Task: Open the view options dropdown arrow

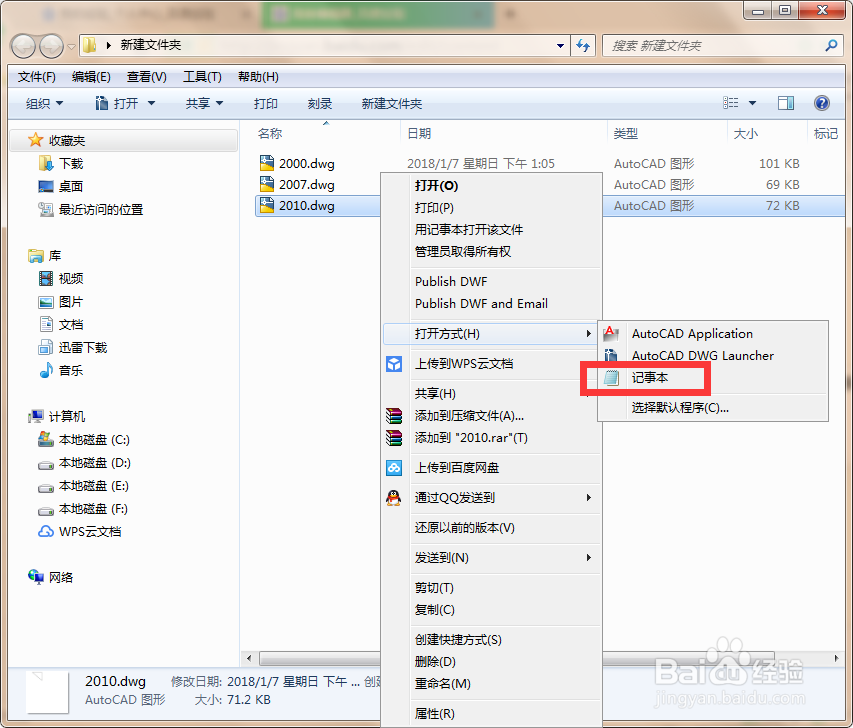Action: (x=752, y=103)
